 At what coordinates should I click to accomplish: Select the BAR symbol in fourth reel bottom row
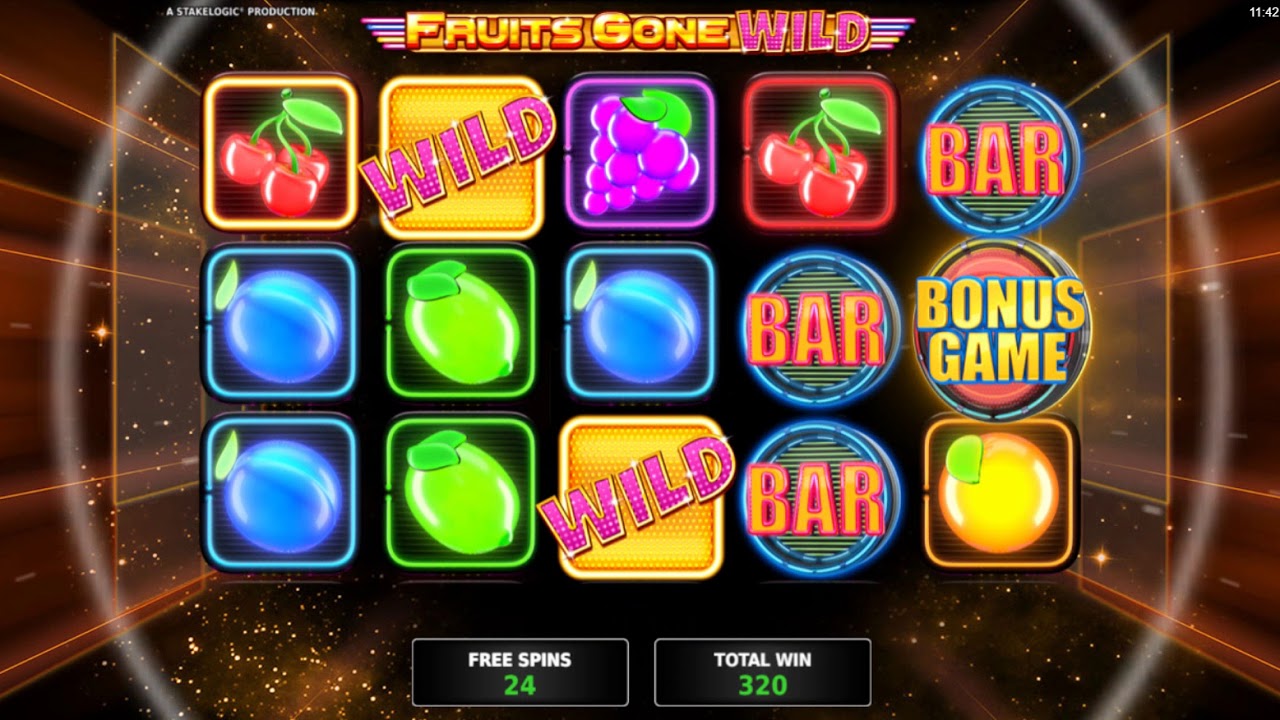pos(818,497)
